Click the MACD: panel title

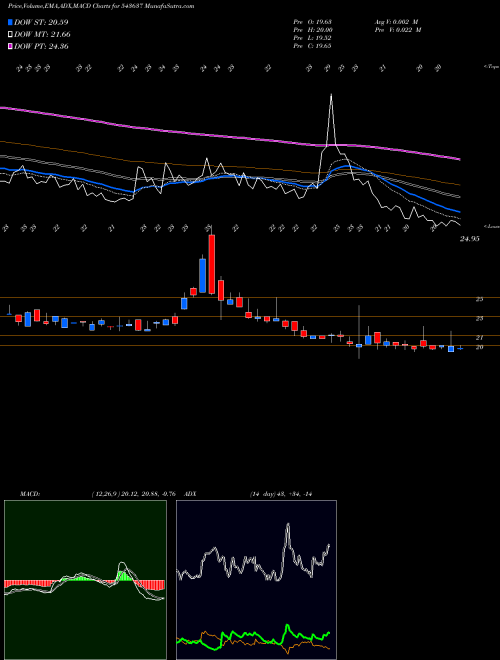pyautogui.click(x=29, y=494)
